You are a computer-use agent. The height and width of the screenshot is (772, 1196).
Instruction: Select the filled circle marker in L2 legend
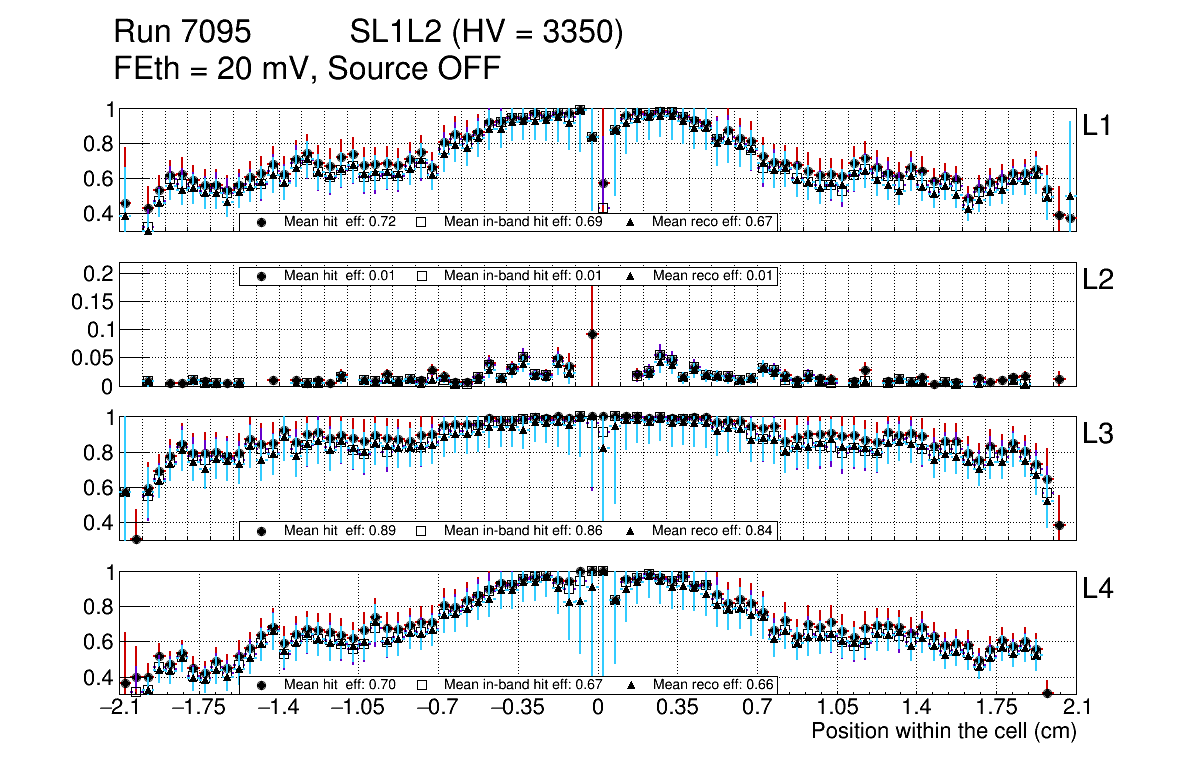tap(261, 276)
